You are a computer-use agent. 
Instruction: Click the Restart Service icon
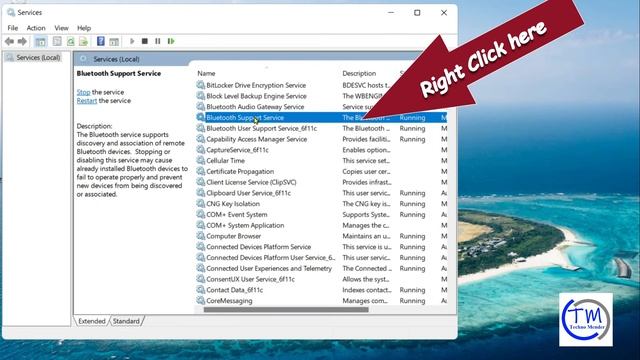(x=171, y=41)
